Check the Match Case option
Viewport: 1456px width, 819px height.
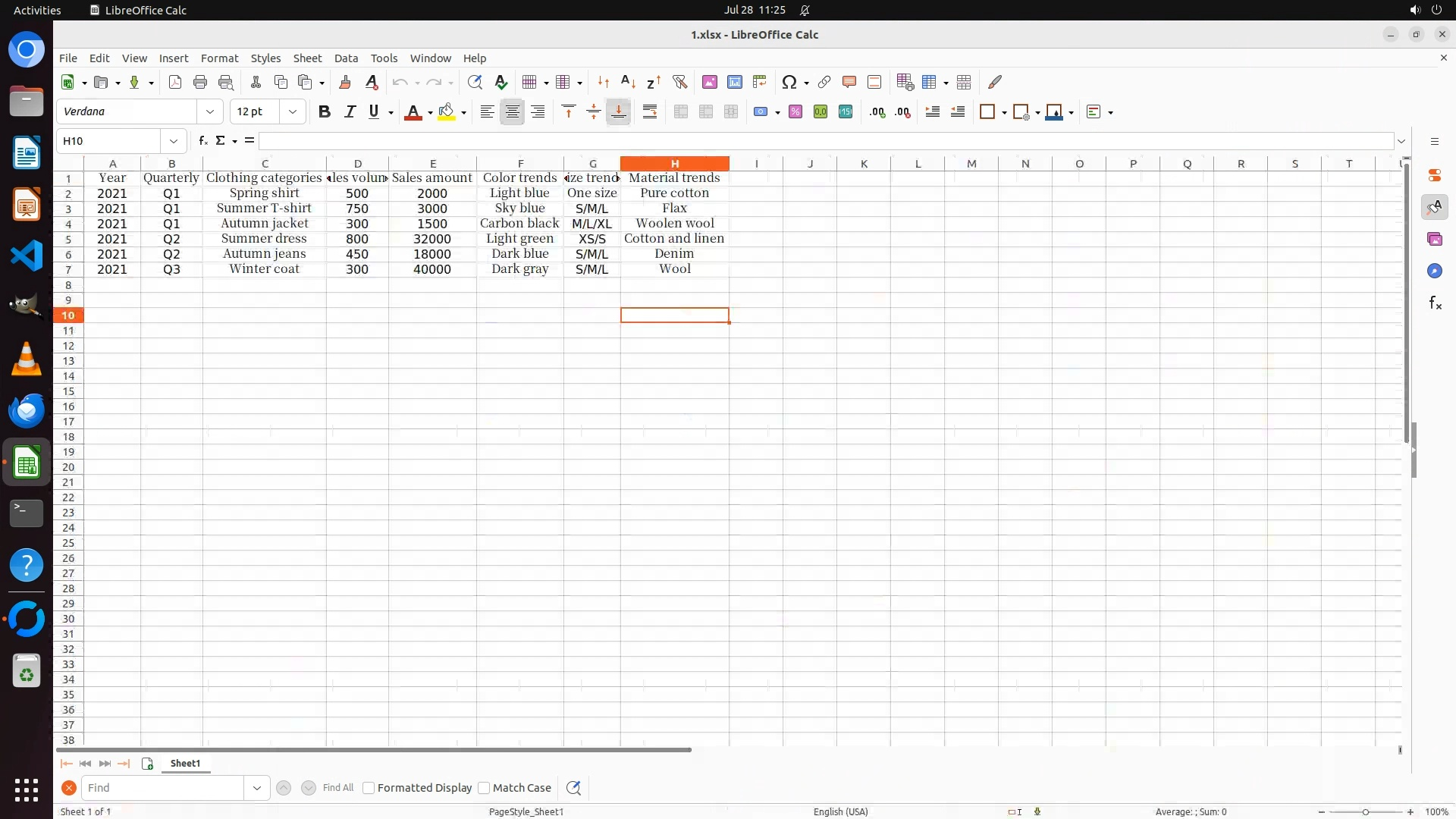coord(485,788)
